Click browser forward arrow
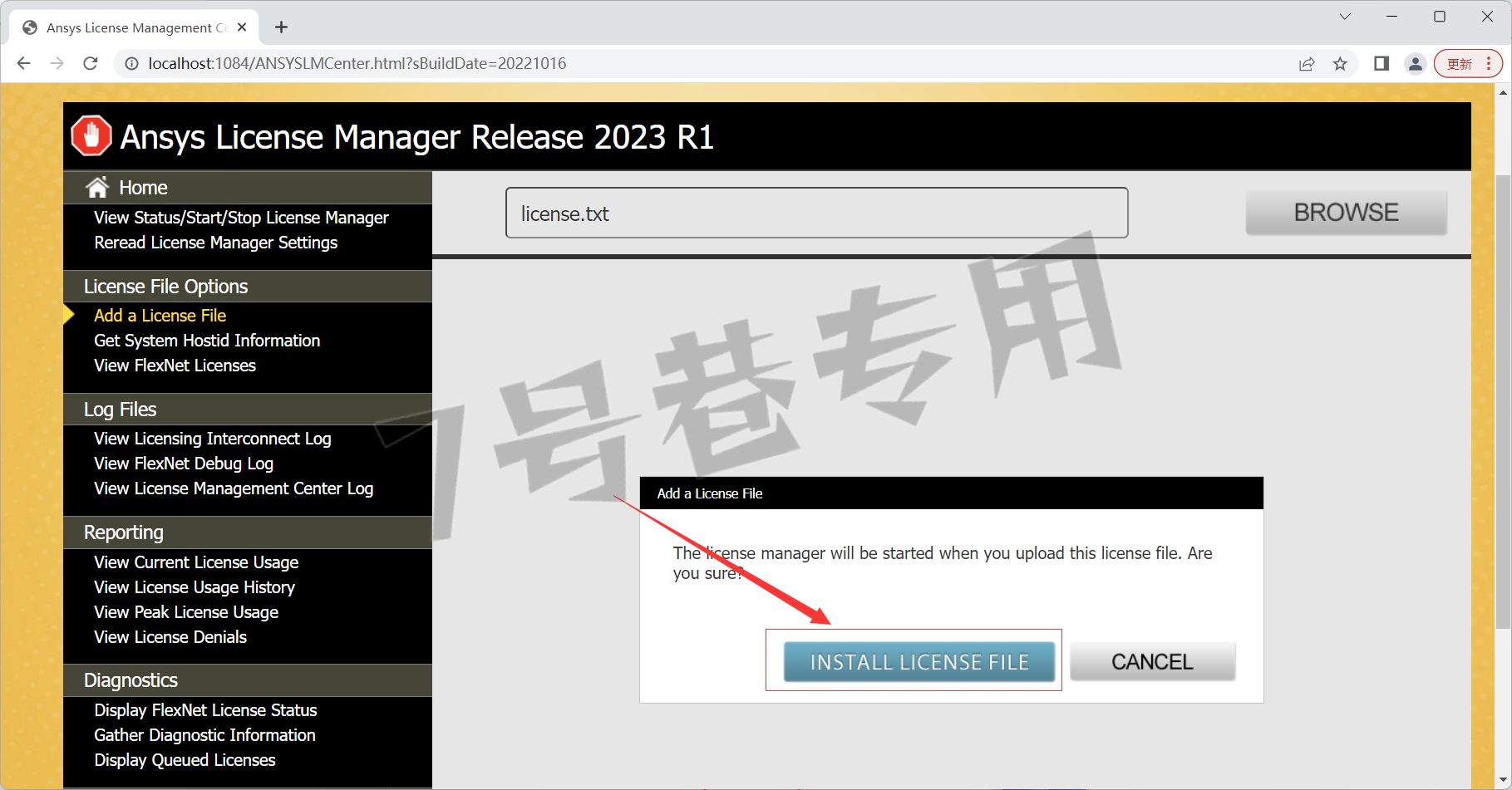1512x790 pixels. 57,63
